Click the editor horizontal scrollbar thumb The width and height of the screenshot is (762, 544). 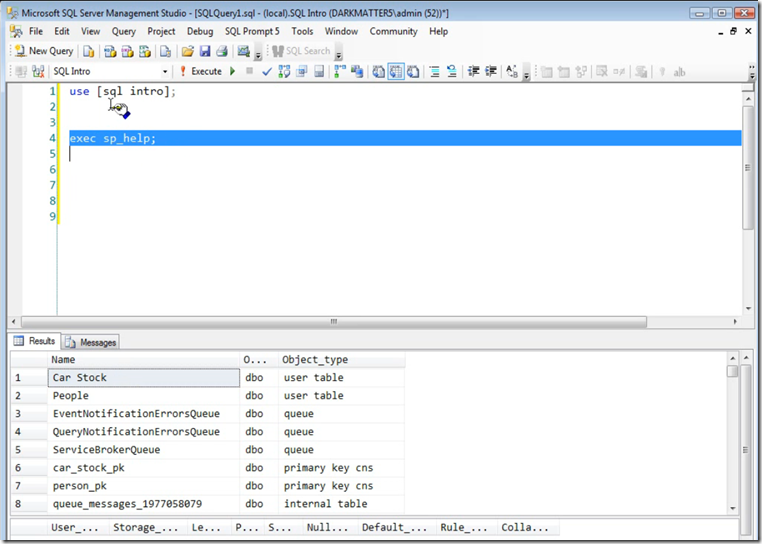click(334, 322)
